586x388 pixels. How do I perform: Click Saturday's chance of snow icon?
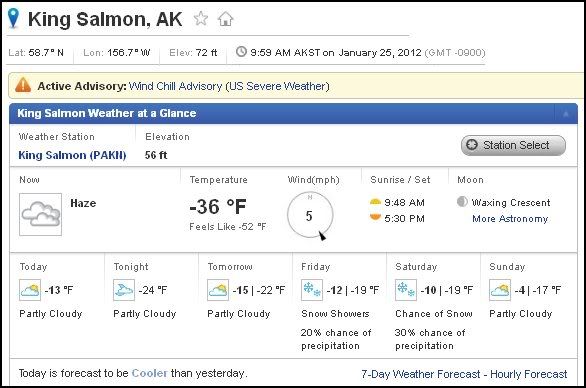click(406, 290)
